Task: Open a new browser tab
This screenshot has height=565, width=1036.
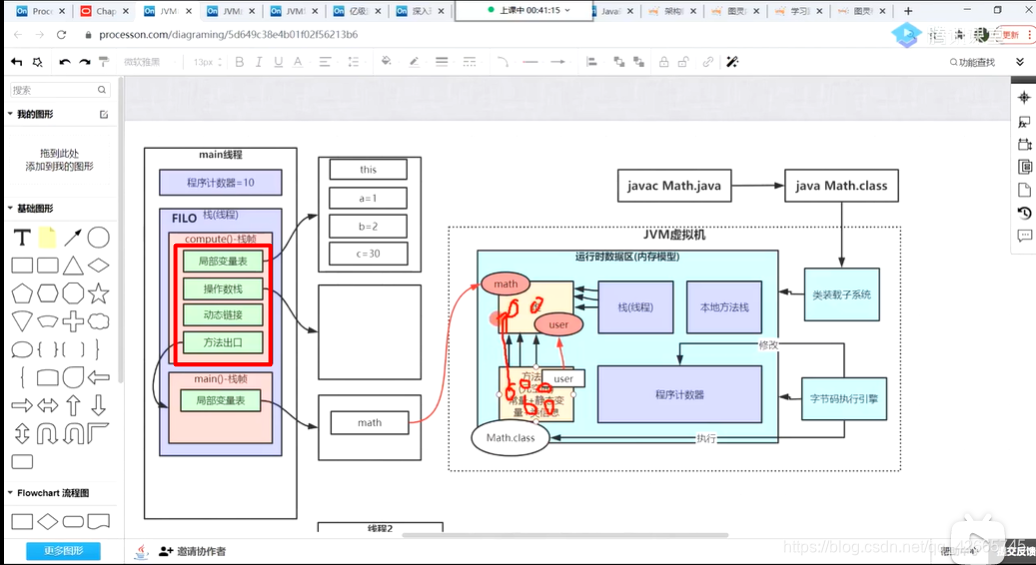Action: 908,11
